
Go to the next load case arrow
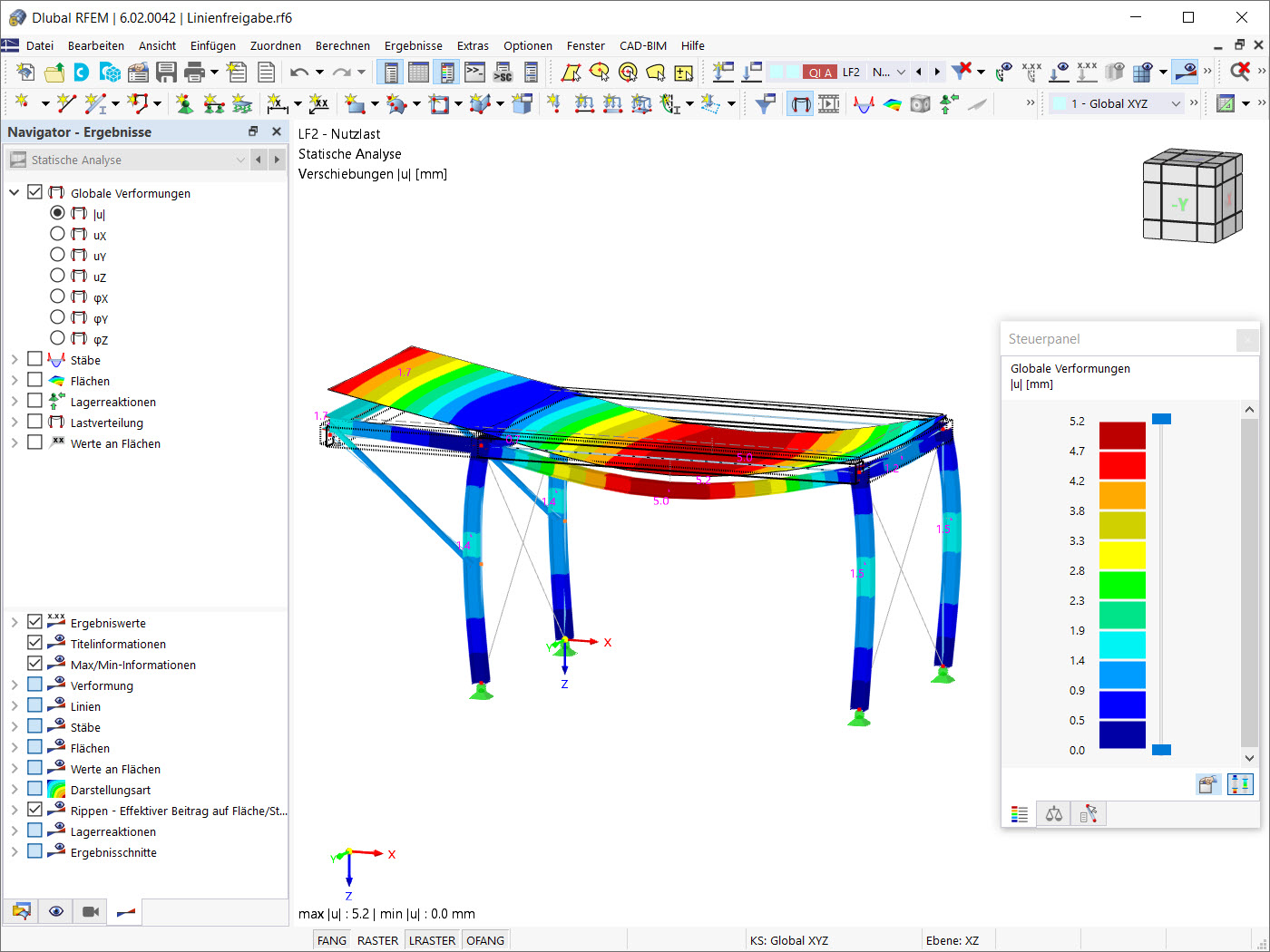(x=937, y=72)
